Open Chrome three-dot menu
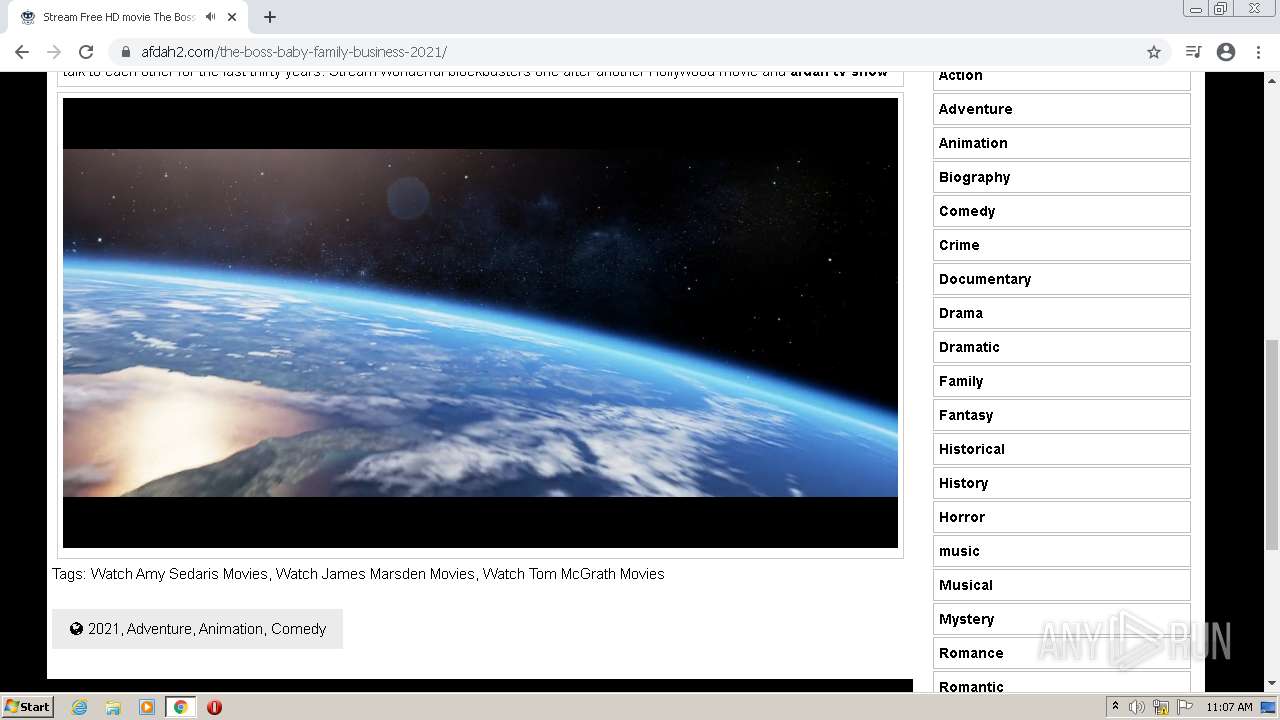Screen dimensions: 1280x720 tap(1258, 52)
